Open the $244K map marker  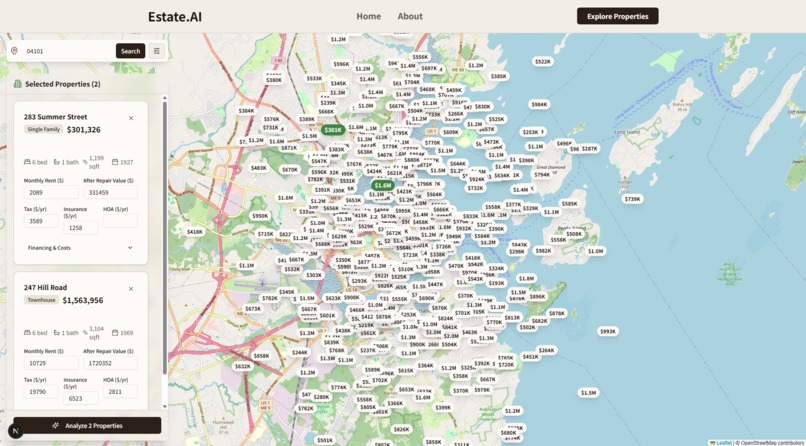(300, 352)
